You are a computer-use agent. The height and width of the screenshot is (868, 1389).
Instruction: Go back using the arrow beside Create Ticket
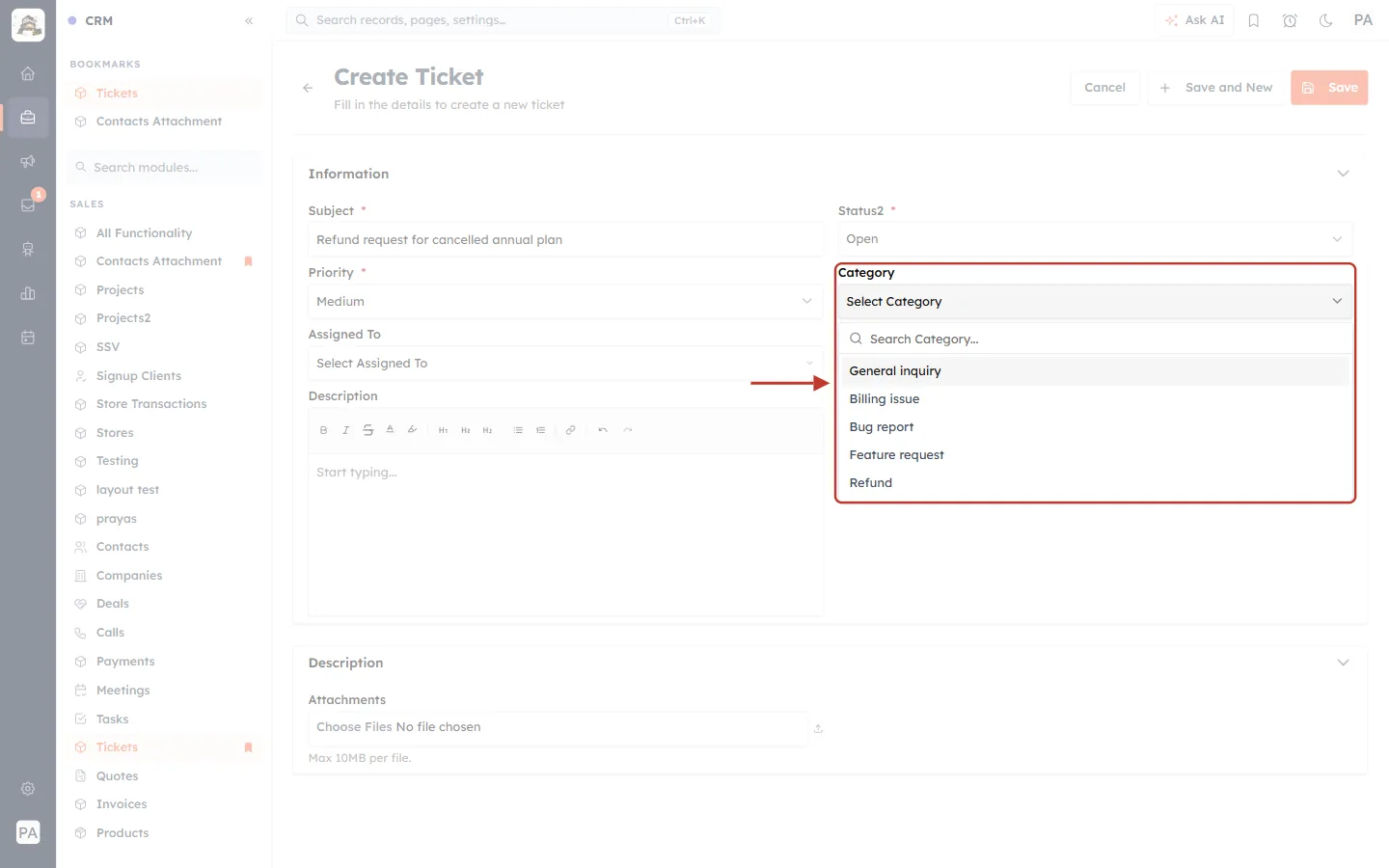tap(308, 88)
